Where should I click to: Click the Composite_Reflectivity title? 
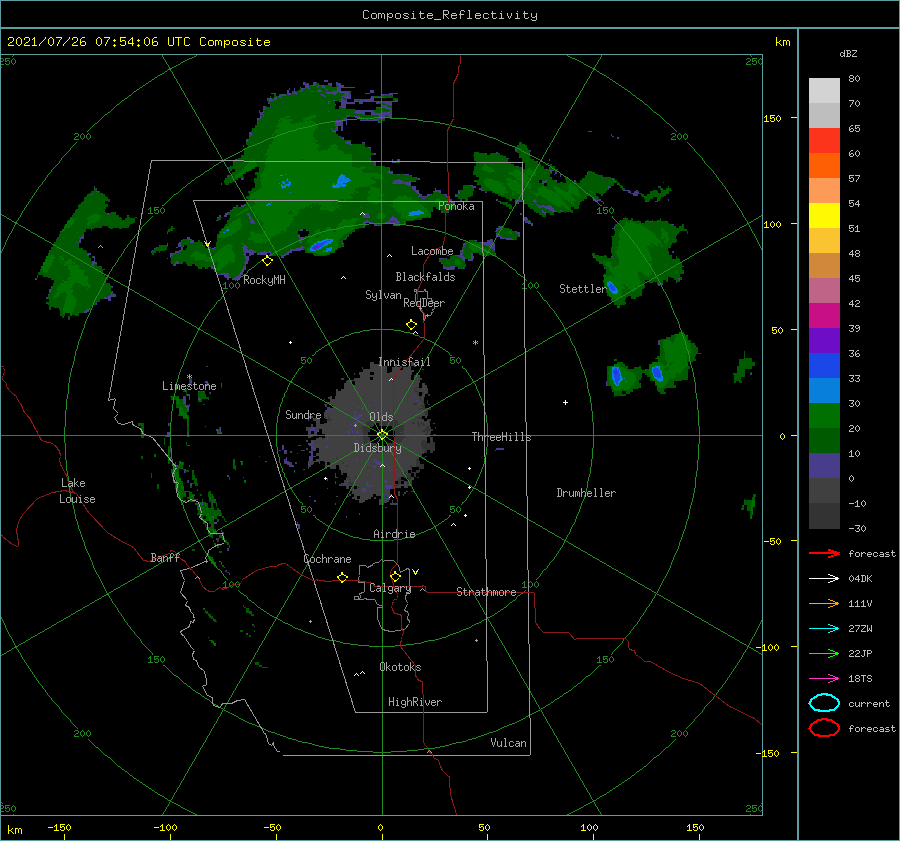tap(450, 15)
